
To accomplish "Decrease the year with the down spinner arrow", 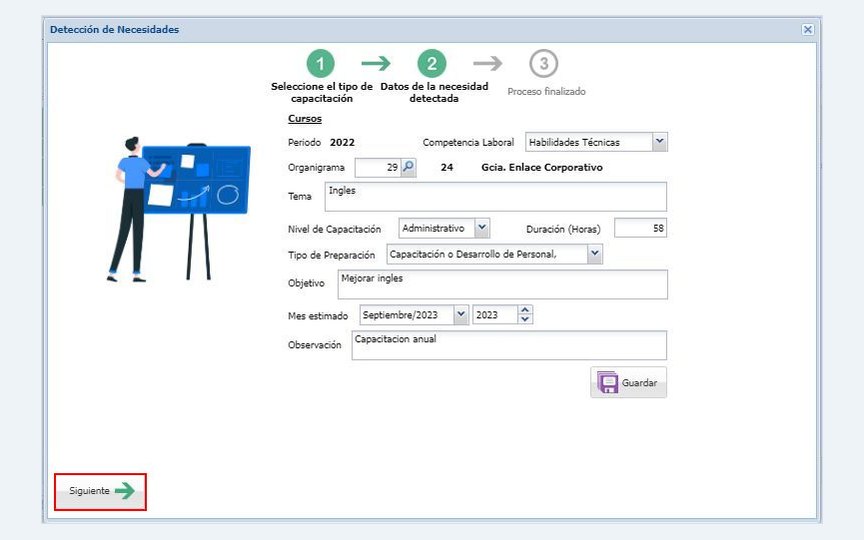I will (525, 319).
